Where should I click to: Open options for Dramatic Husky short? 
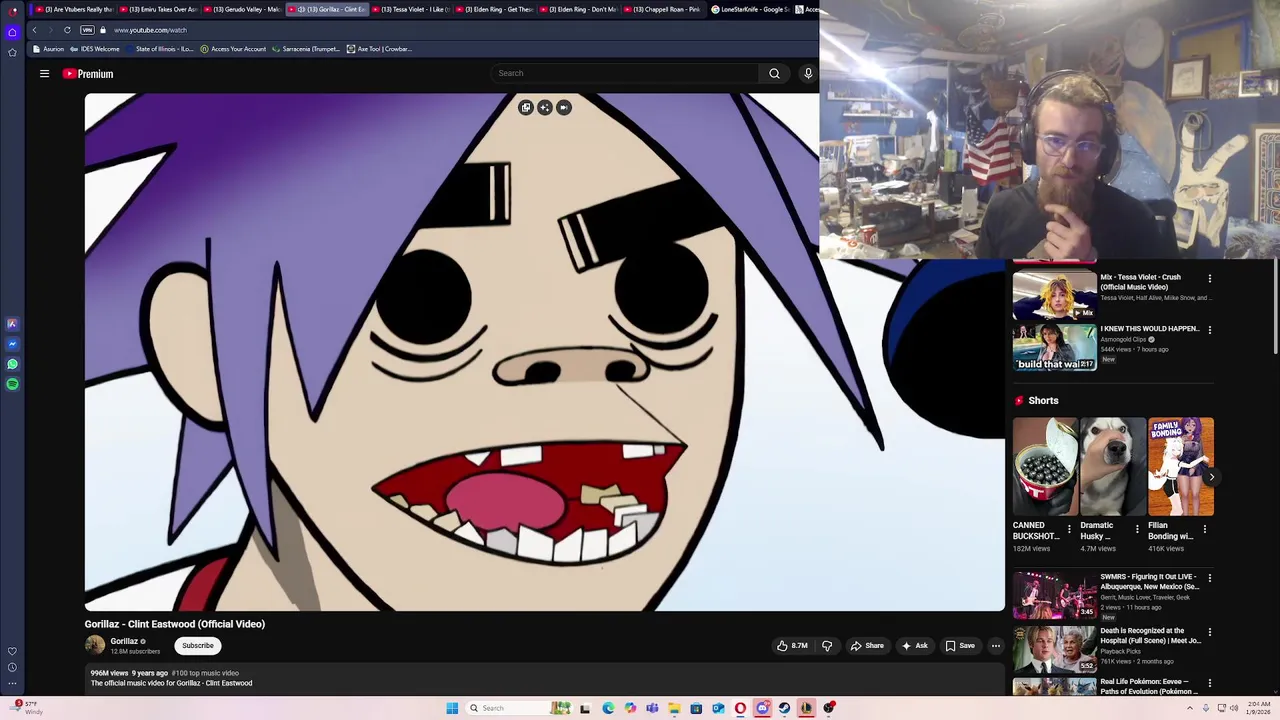1137,529
